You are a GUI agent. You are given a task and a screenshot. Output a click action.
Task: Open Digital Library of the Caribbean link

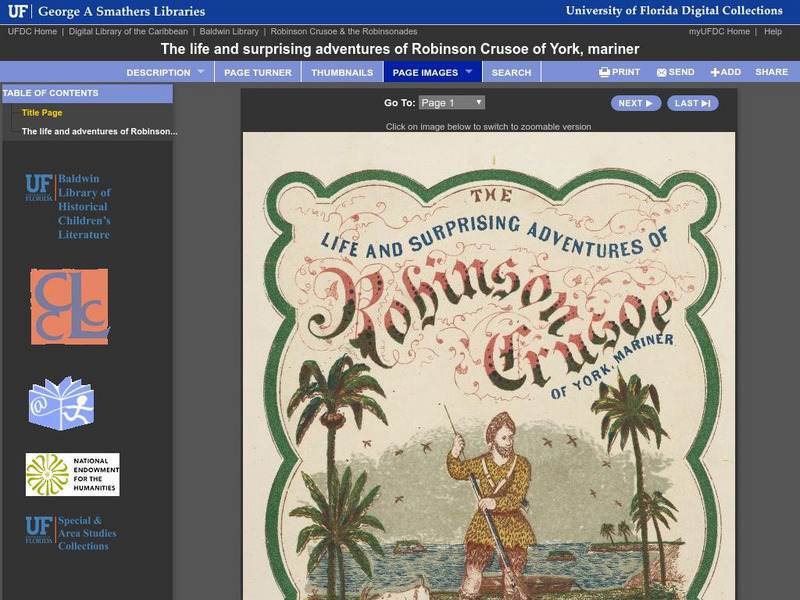point(128,32)
